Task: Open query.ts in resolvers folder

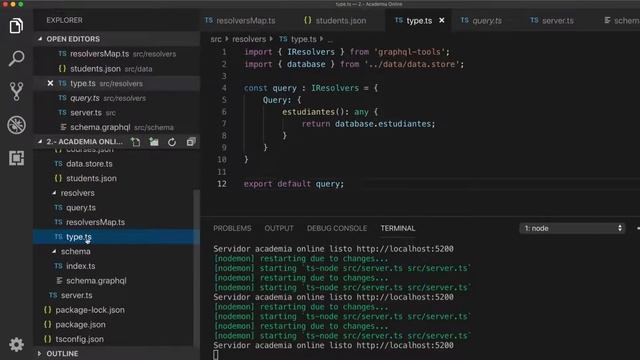Action: point(81,208)
